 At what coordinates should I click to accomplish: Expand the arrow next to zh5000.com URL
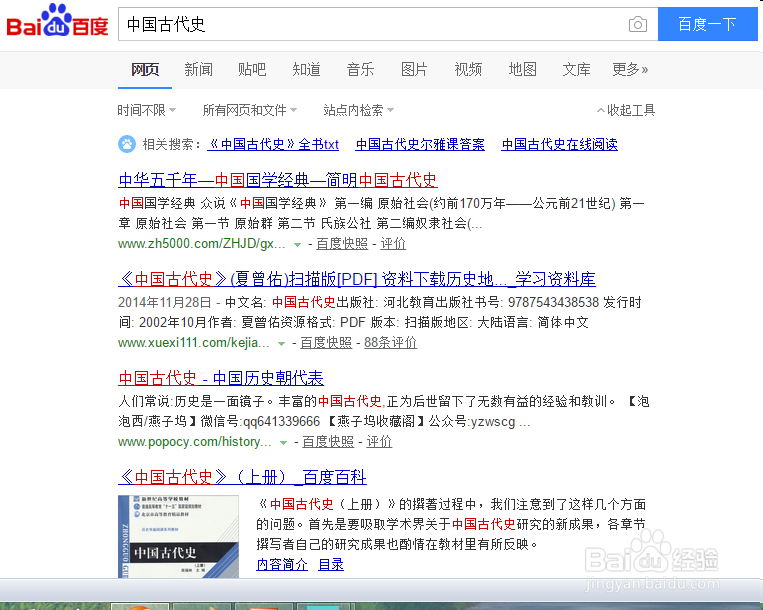297,245
